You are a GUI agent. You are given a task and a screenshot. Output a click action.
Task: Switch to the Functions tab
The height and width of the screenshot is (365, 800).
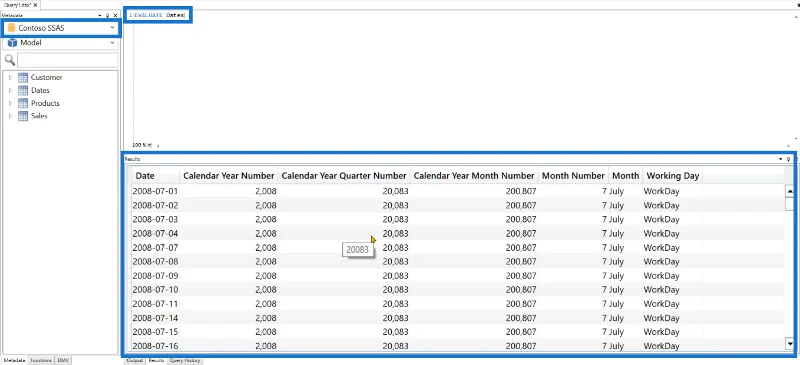pos(41,360)
